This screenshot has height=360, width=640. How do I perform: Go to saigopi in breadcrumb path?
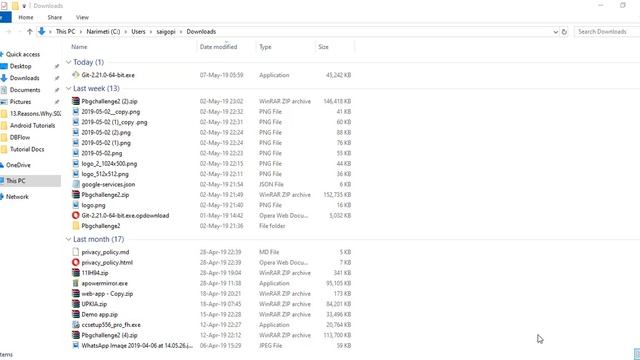tap(166, 32)
